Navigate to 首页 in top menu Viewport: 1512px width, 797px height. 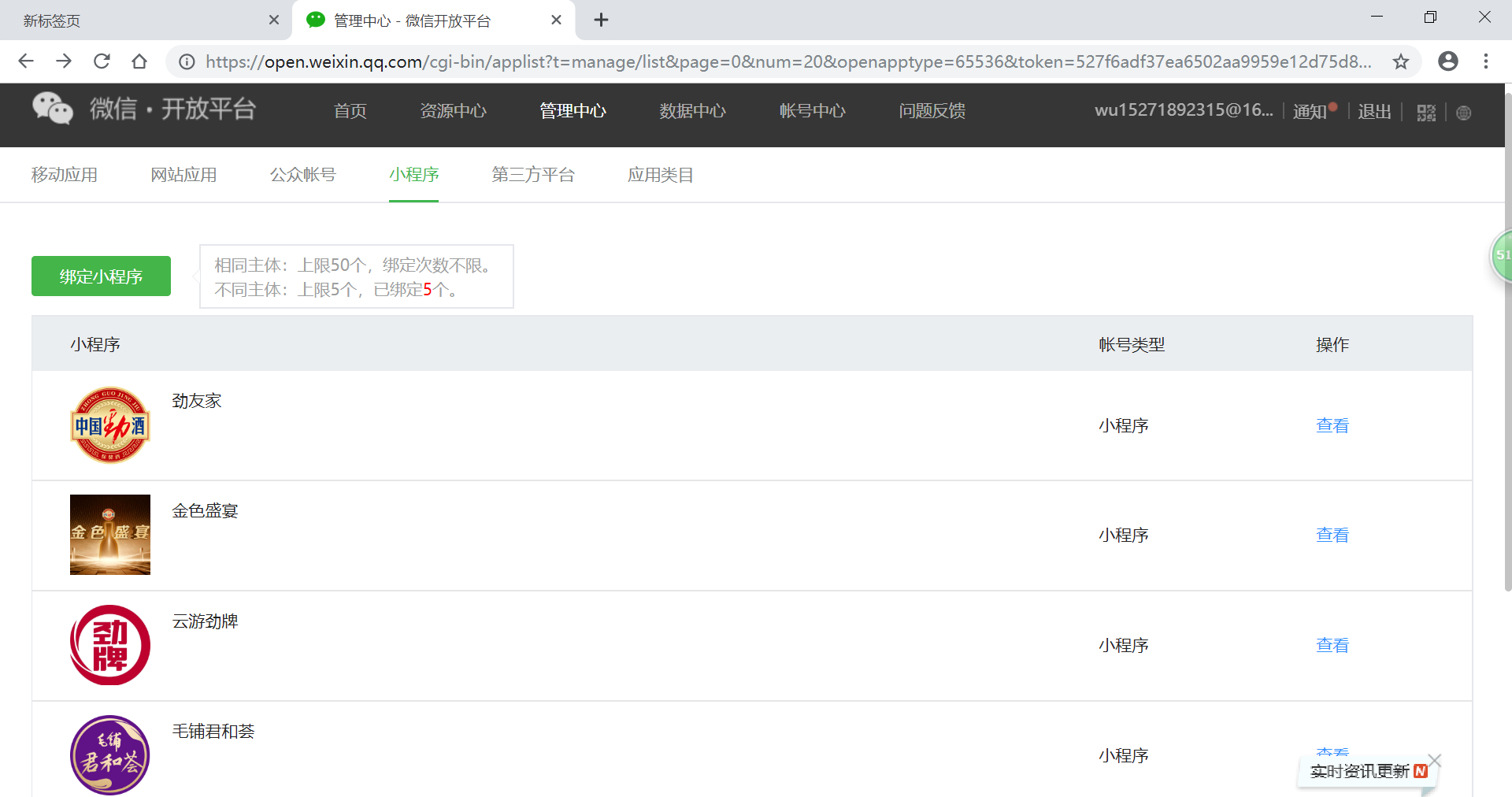pyautogui.click(x=350, y=111)
